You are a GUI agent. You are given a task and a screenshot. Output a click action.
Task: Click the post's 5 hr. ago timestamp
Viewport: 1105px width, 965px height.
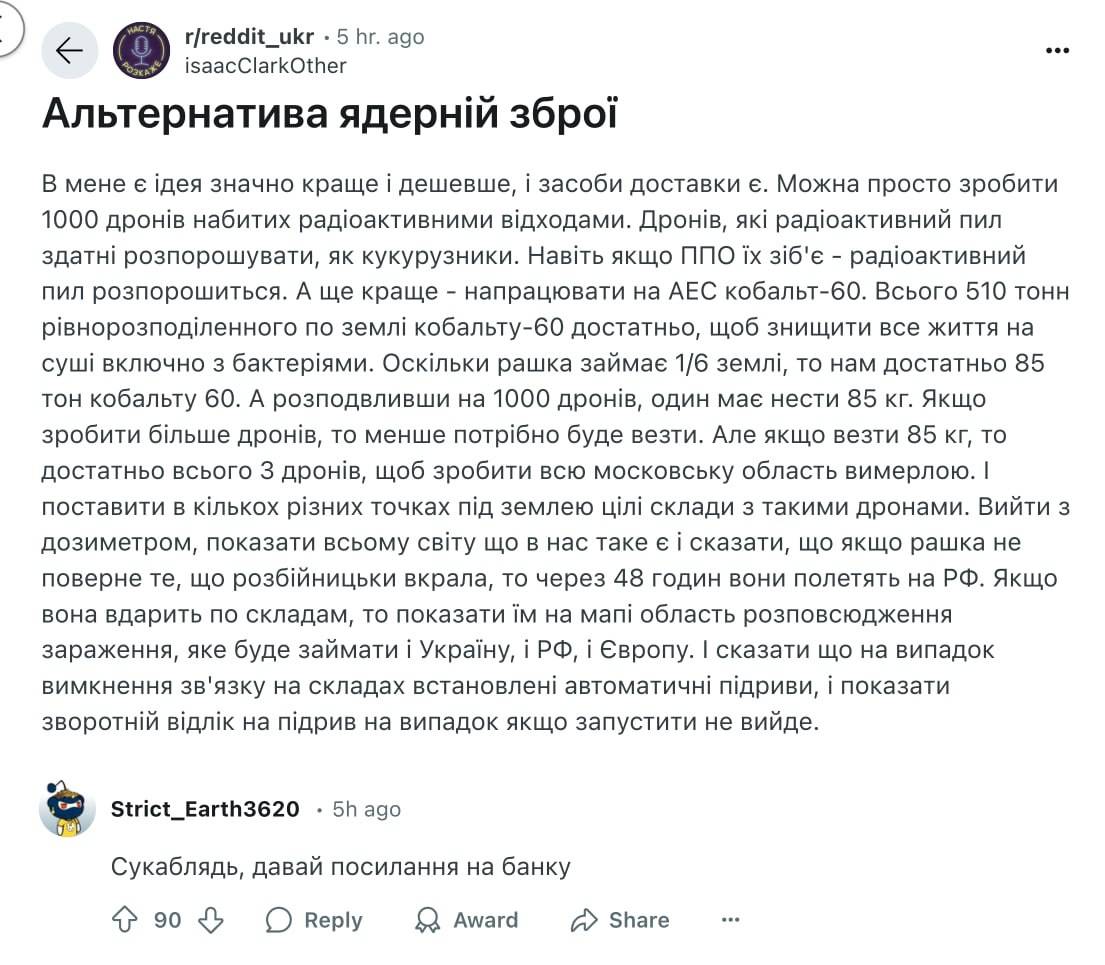click(x=381, y=37)
